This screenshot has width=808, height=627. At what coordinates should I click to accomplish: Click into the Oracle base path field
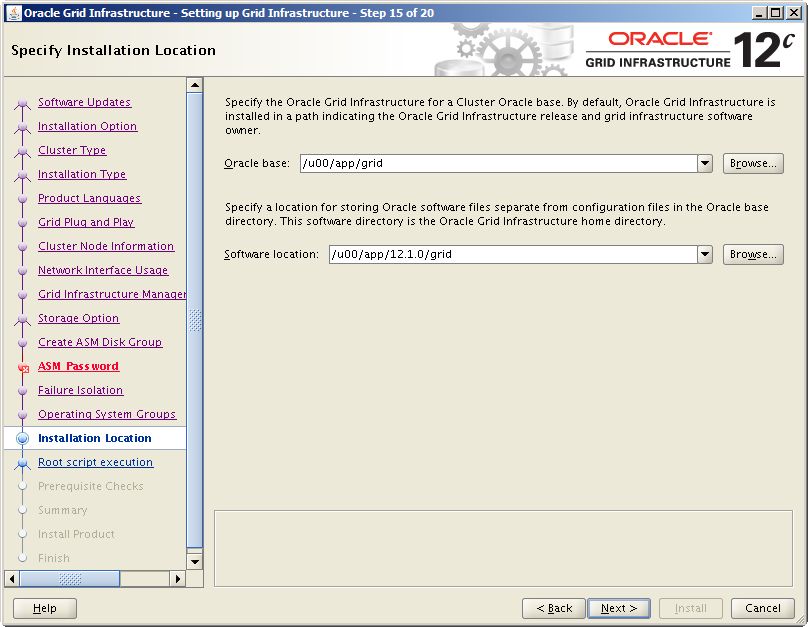pyautogui.click(x=497, y=163)
